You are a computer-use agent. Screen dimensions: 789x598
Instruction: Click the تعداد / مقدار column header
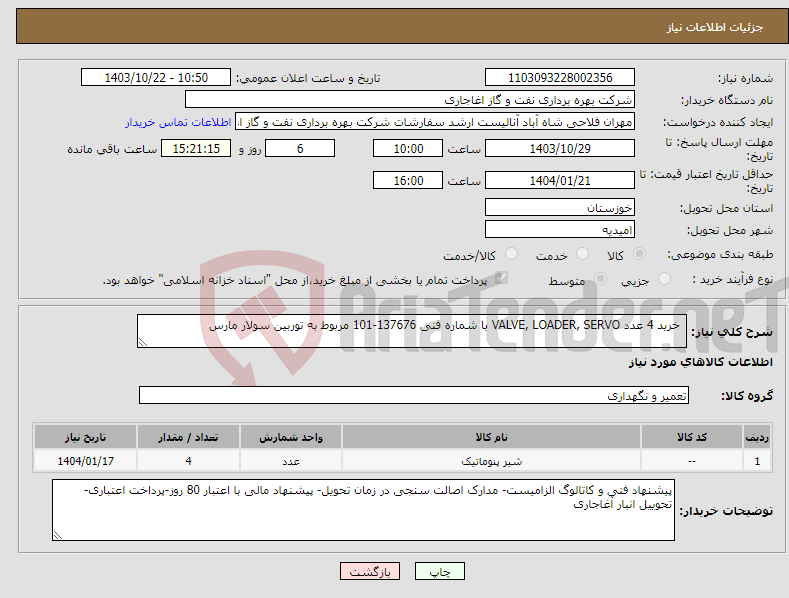tap(188, 437)
